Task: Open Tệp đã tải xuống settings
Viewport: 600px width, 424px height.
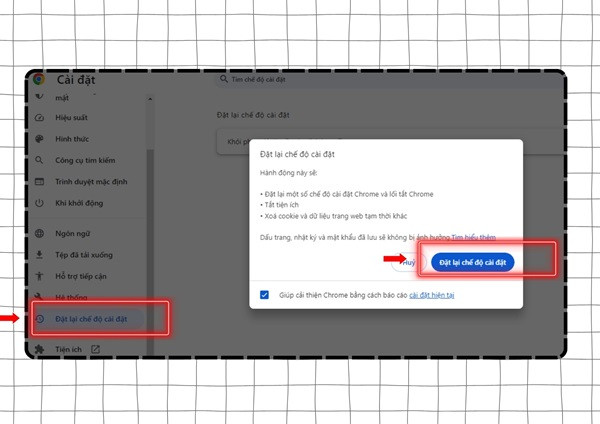Action: [x=84, y=255]
